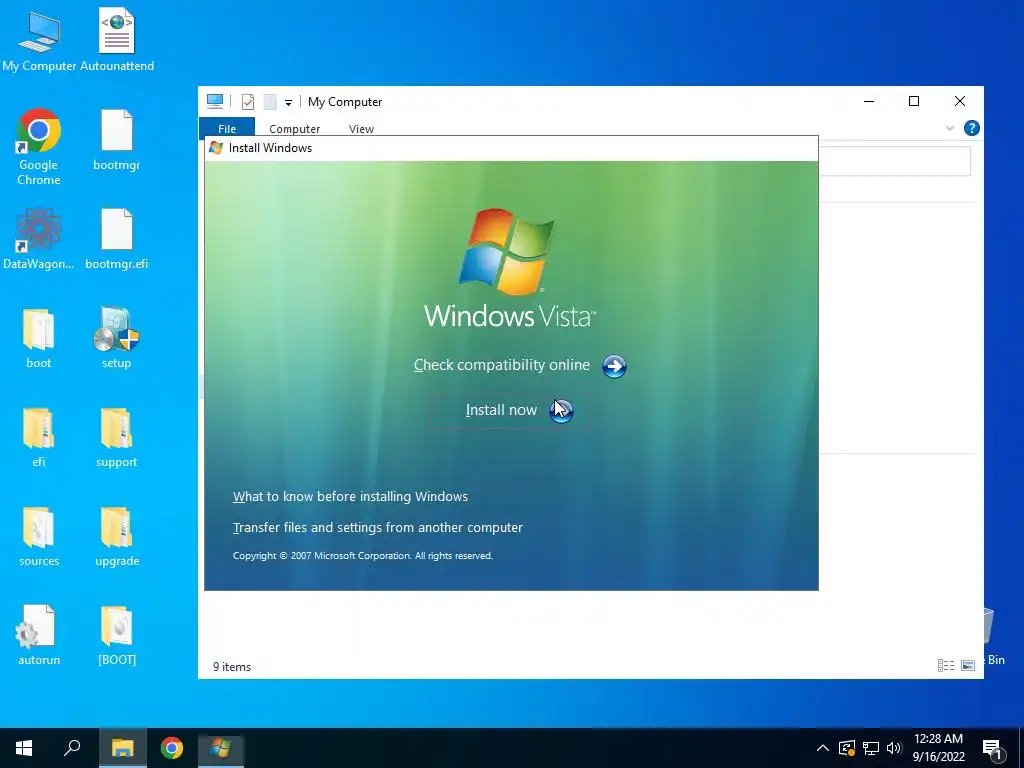Viewport: 1024px width, 768px height.
Task: Click the Check compatibility online link
Action: (x=502, y=365)
